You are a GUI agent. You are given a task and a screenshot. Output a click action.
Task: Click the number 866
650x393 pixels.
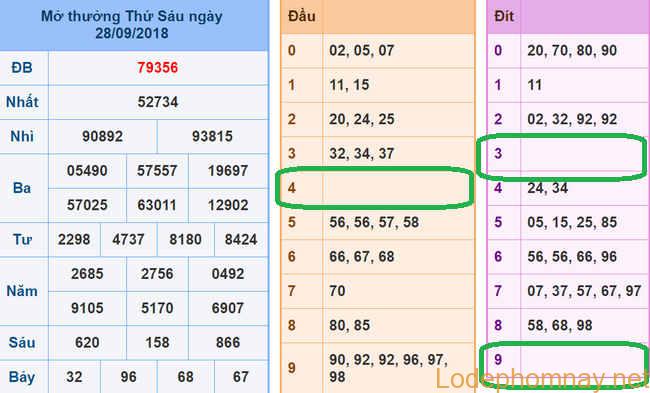click(228, 343)
